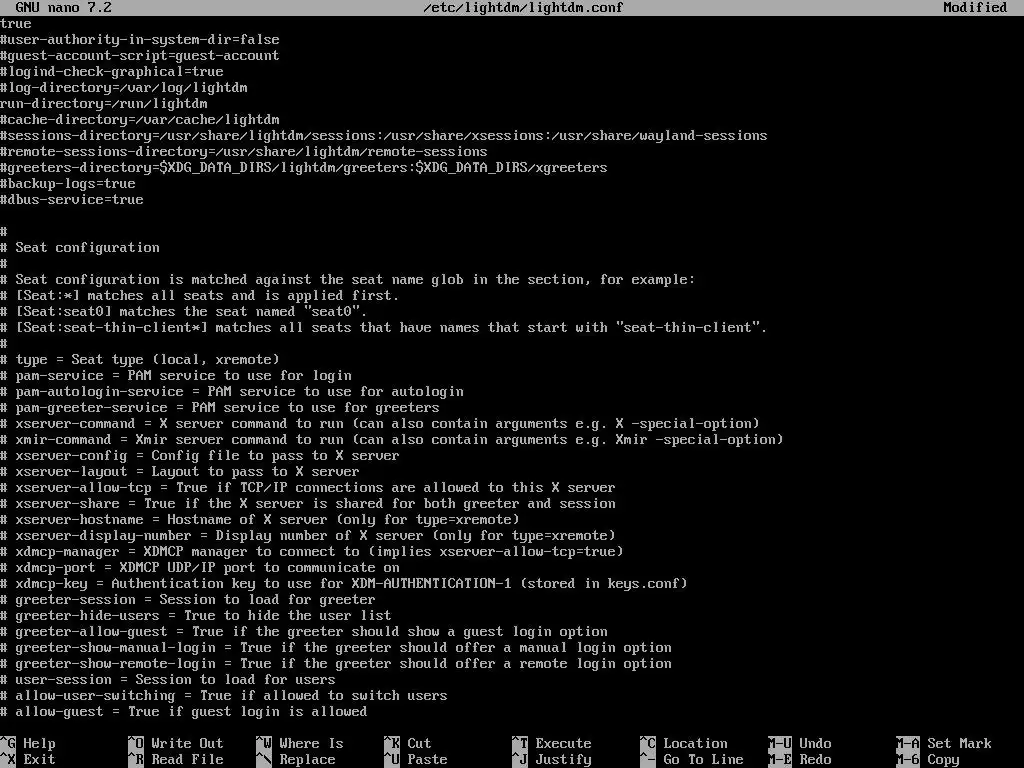Click the M-E Redo shortcut
This screenshot has width=1024, height=768.
point(800,760)
